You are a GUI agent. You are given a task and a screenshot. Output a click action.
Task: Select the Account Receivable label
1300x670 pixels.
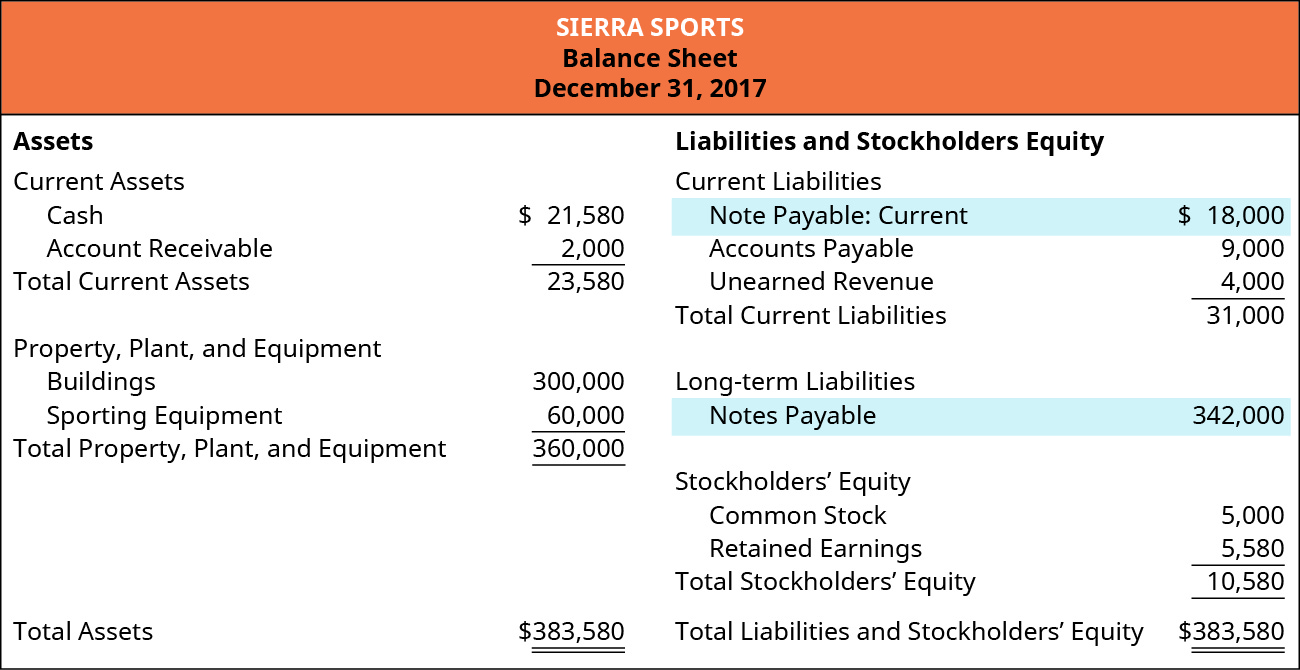(159, 248)
